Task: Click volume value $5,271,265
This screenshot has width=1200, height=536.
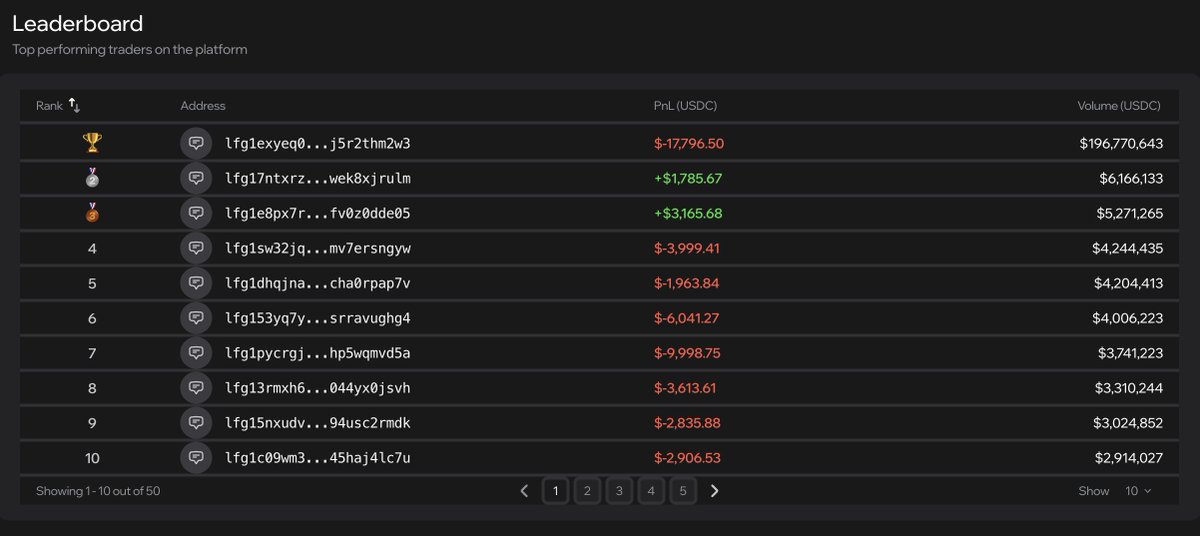Action: point(1131,213)
